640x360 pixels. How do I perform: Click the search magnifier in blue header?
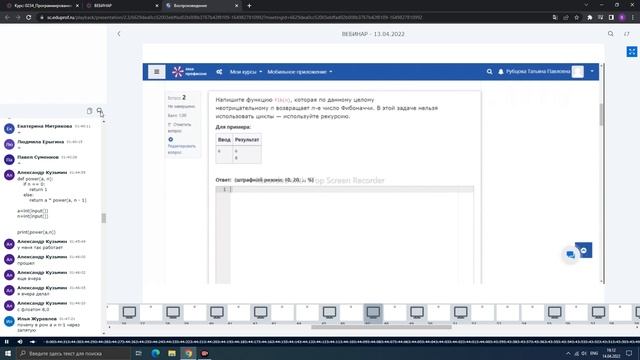point(489,72)
